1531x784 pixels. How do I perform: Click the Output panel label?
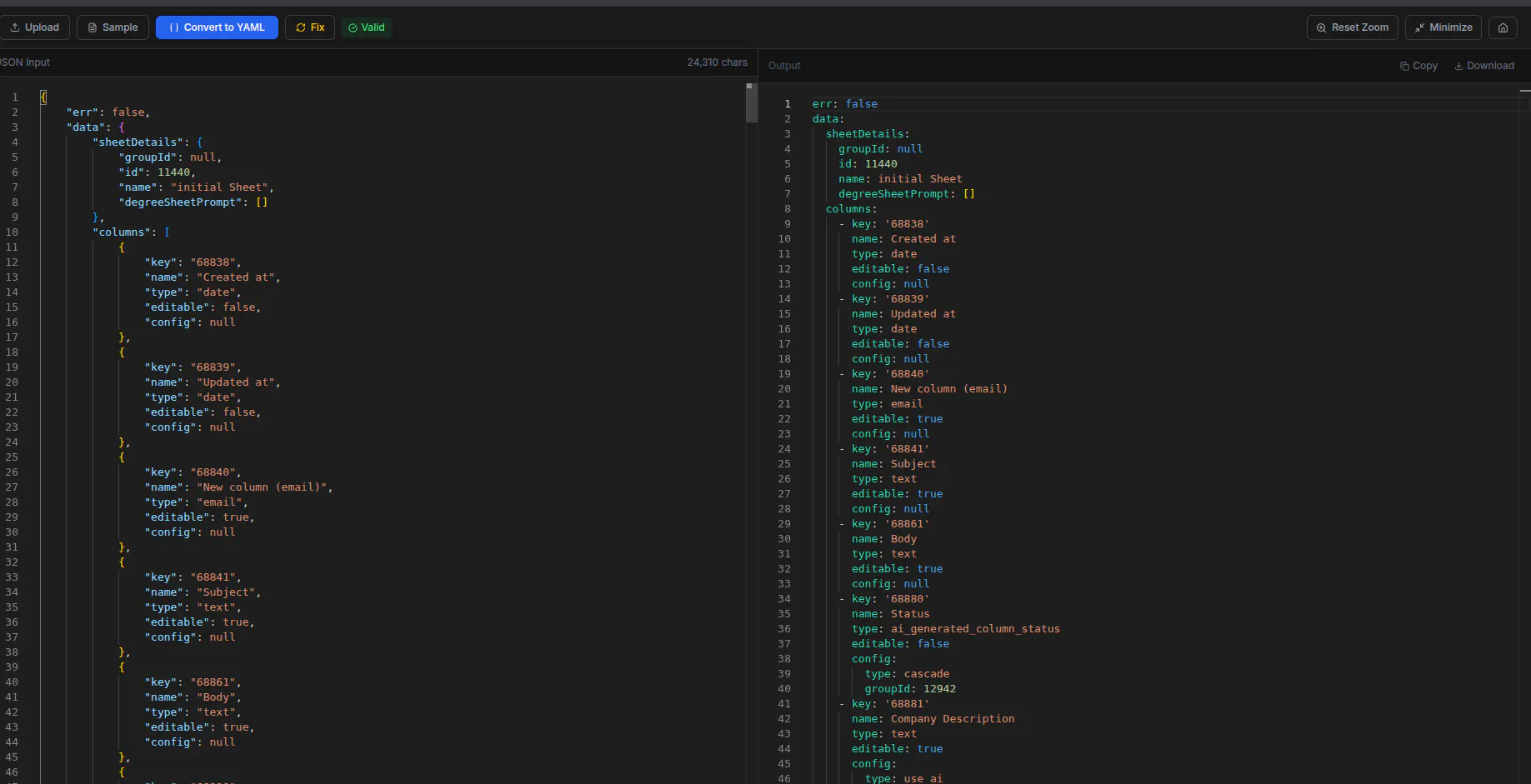click(784, 66)
